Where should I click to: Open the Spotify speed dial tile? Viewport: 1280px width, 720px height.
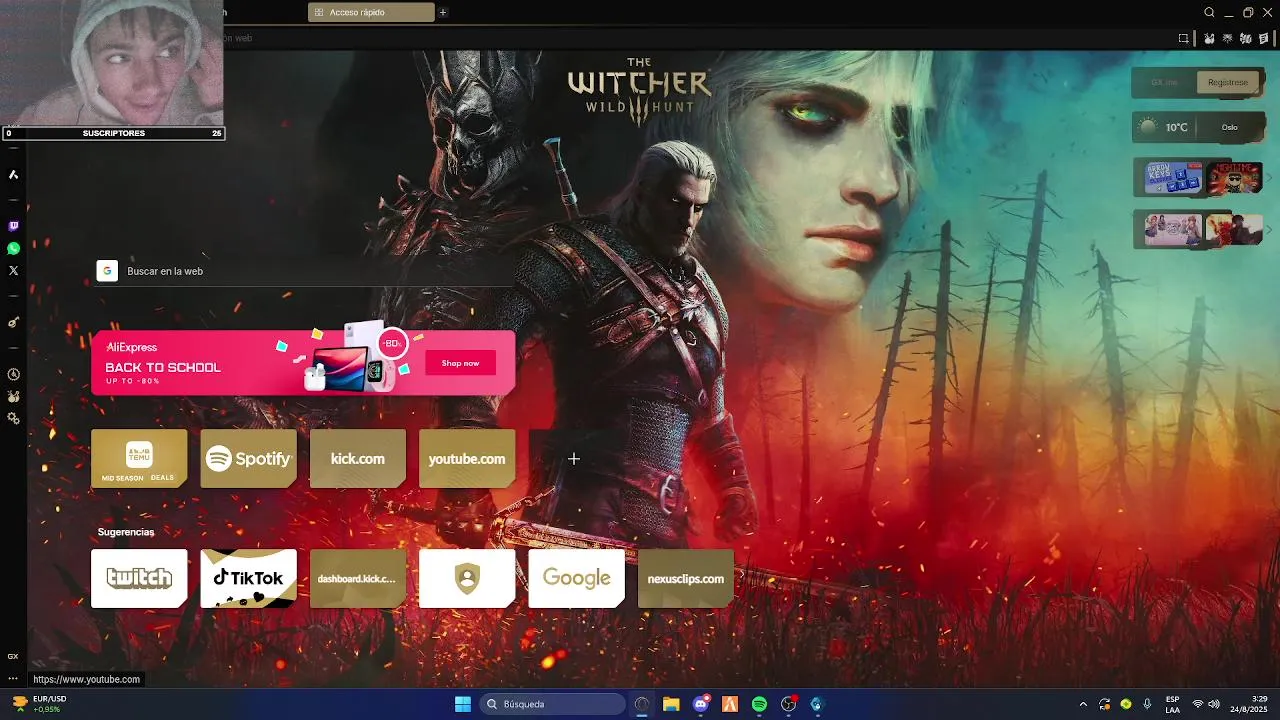point(248,458)
